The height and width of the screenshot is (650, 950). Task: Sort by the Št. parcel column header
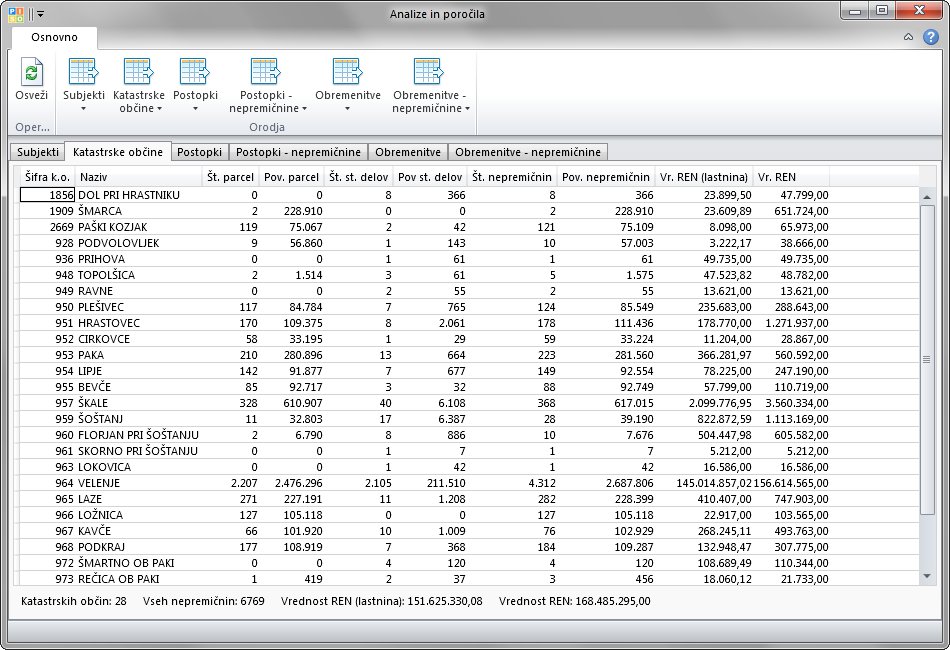click(230, 177)
